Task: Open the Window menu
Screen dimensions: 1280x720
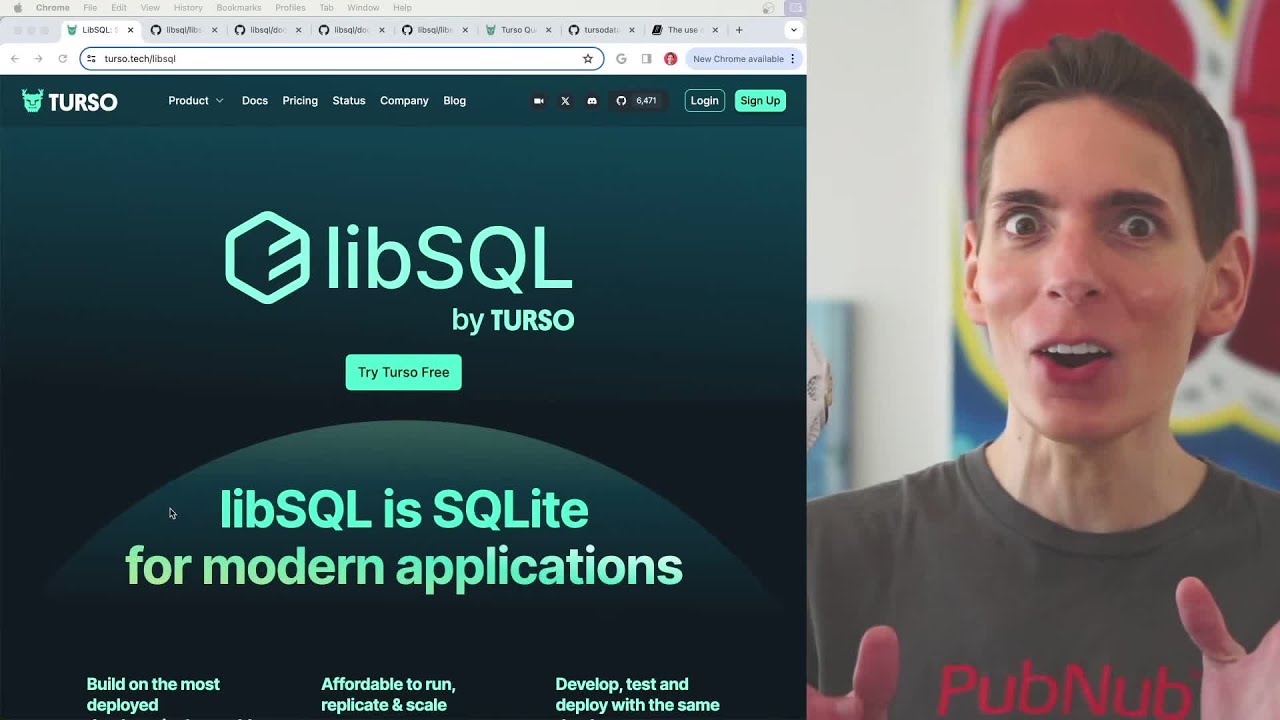Action: point(363,8)
